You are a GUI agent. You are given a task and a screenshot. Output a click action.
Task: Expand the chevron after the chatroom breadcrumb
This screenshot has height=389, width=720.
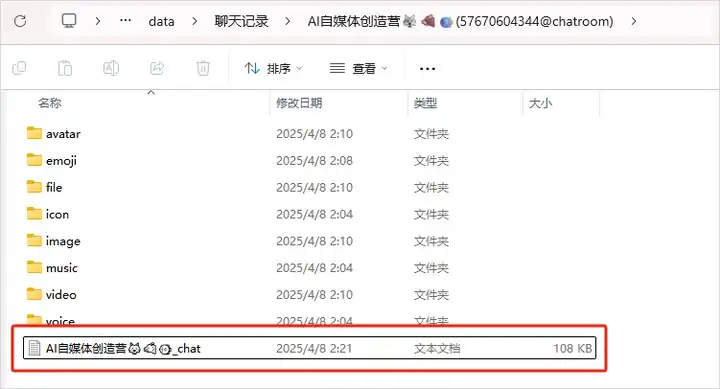[x=634, y=21]
